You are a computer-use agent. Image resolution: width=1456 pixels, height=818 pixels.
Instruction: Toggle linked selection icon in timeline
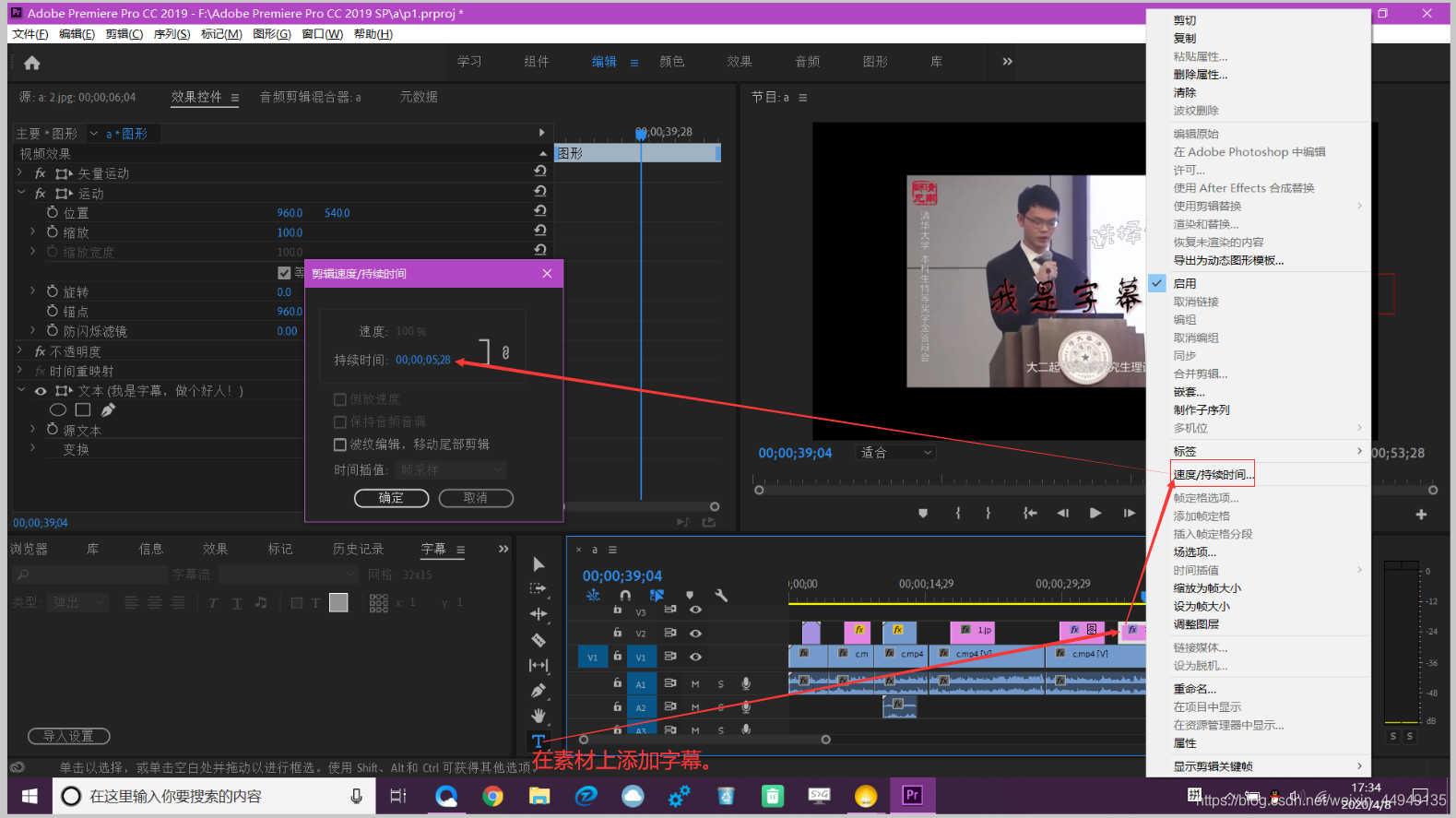coord(657,596)
